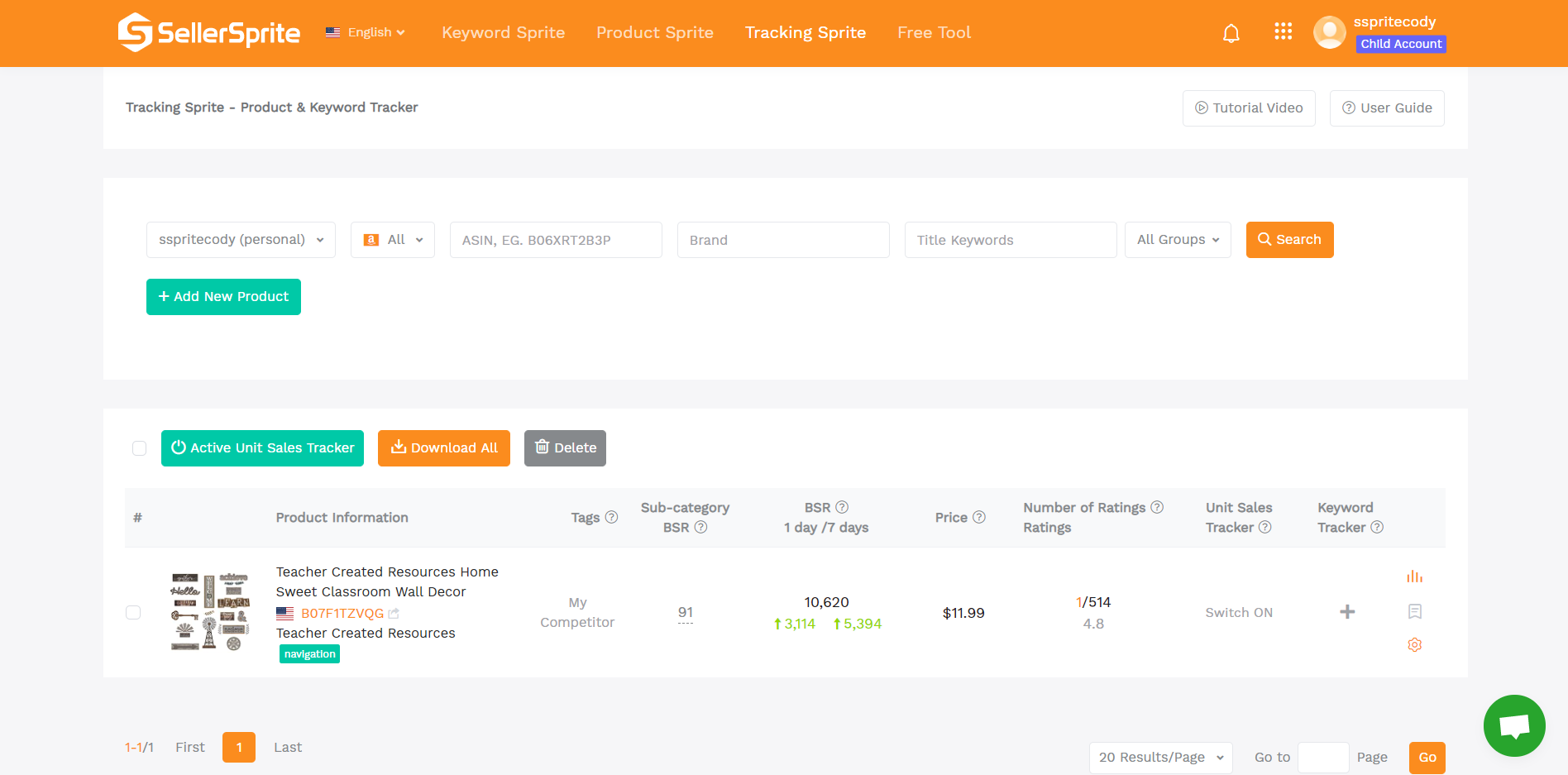Screen dimensions: 1568x775
Task: Click the Delete button
Action: coord(565,448)
